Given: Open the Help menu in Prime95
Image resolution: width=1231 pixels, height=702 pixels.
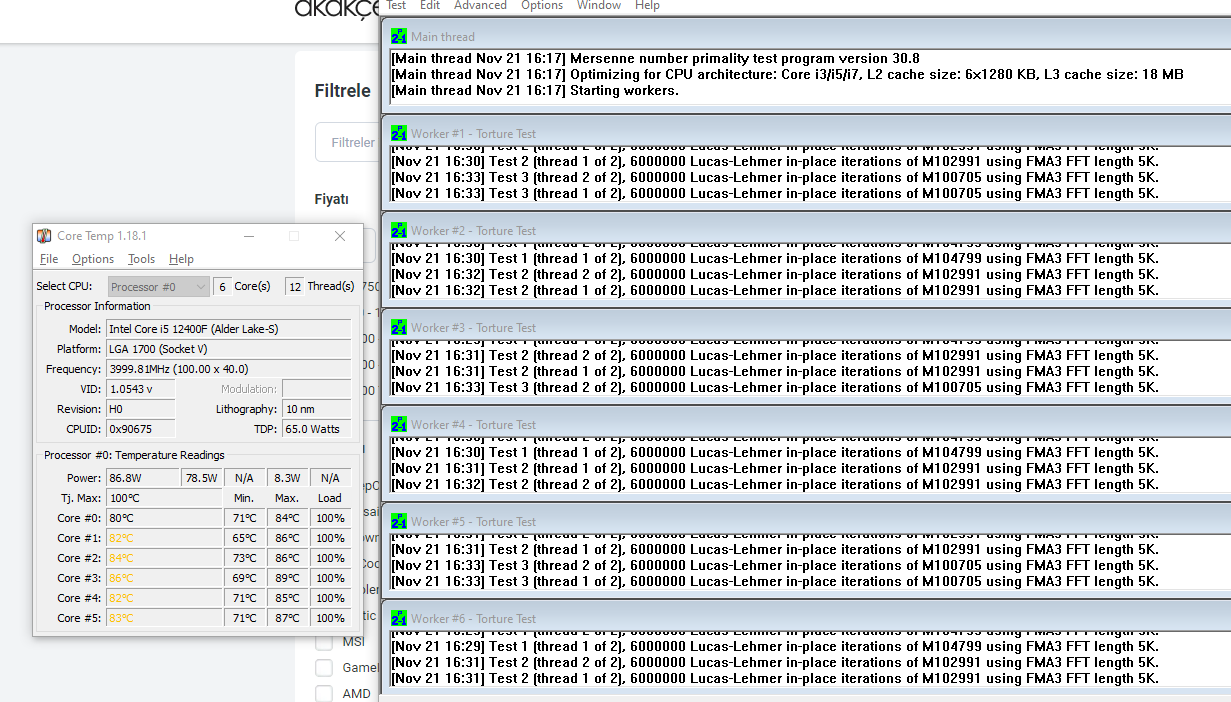Looking at the screenshot, I should (647, 5).
